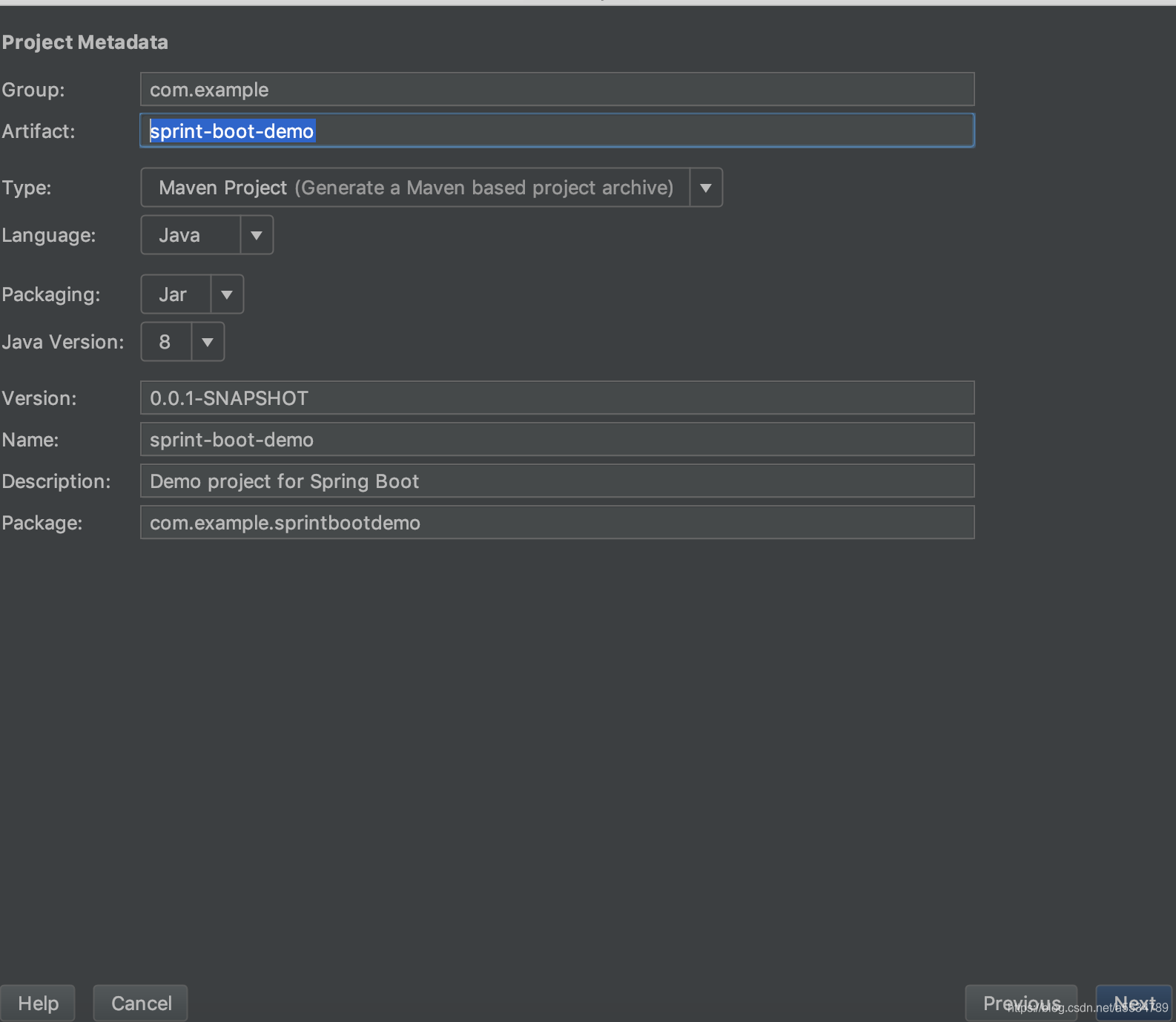The width and height of the screenshot is (1176, 1022).
Task: Go back with the Previous button
Action: (1021, 1003)
